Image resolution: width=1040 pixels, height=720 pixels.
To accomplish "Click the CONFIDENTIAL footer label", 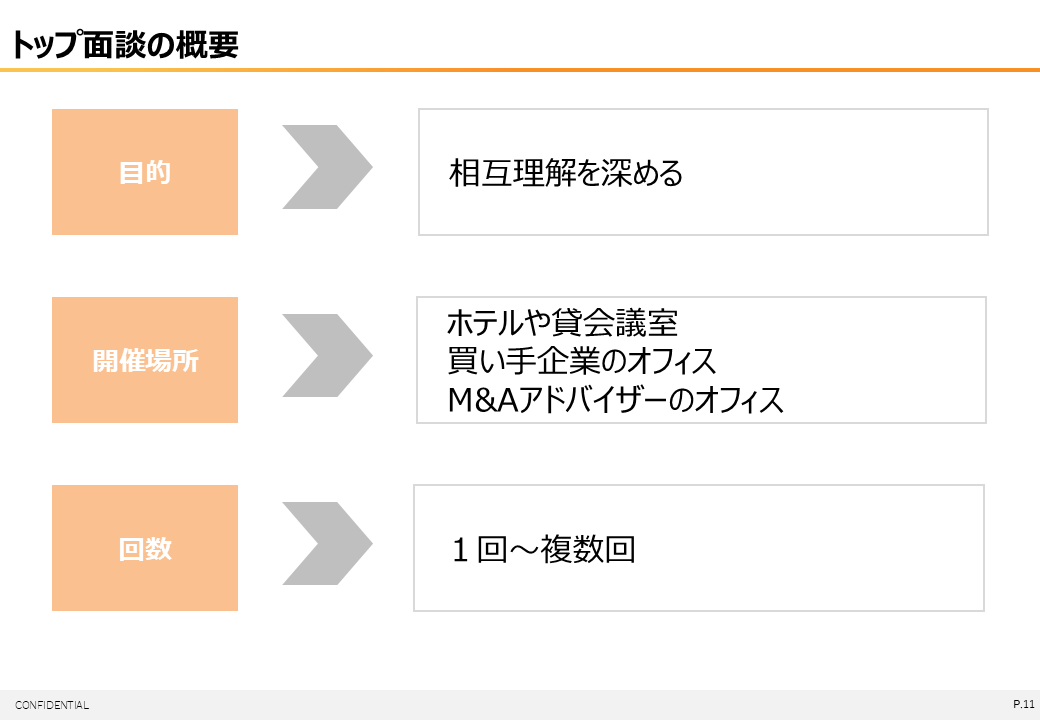I will (52, 705).
